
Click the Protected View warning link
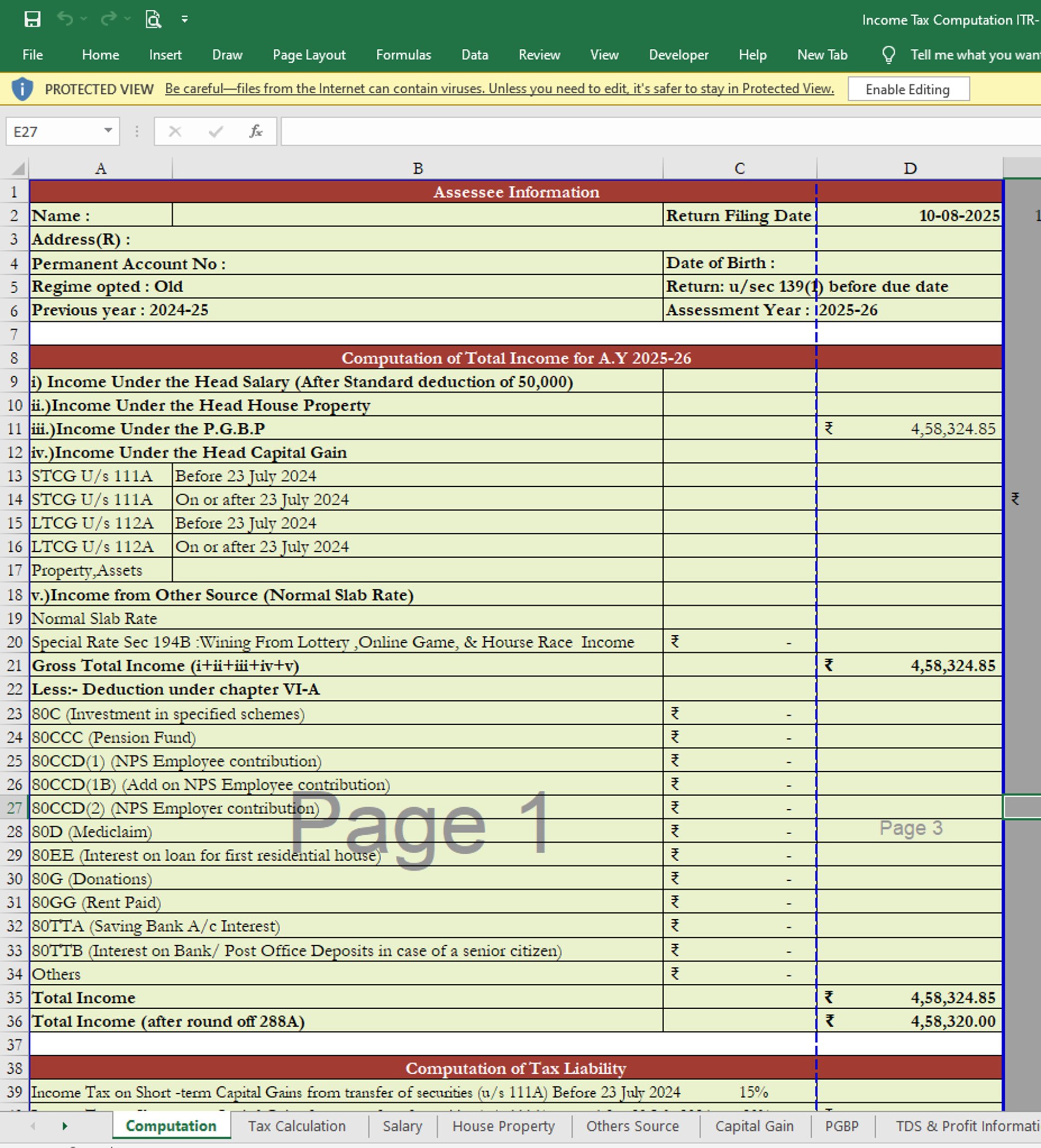coord(499,89)
